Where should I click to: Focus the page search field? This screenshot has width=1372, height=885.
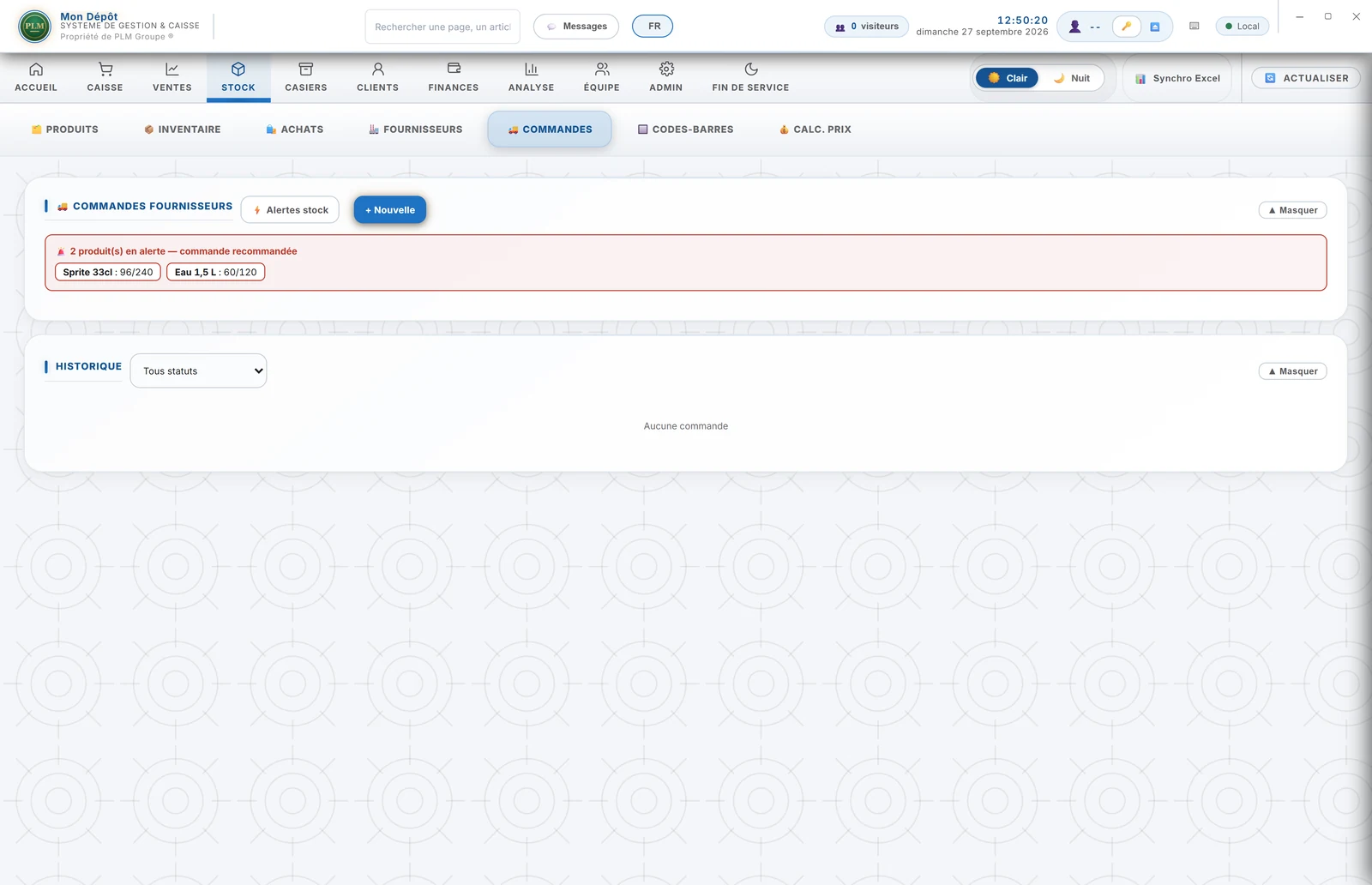(x=442, y=27)
